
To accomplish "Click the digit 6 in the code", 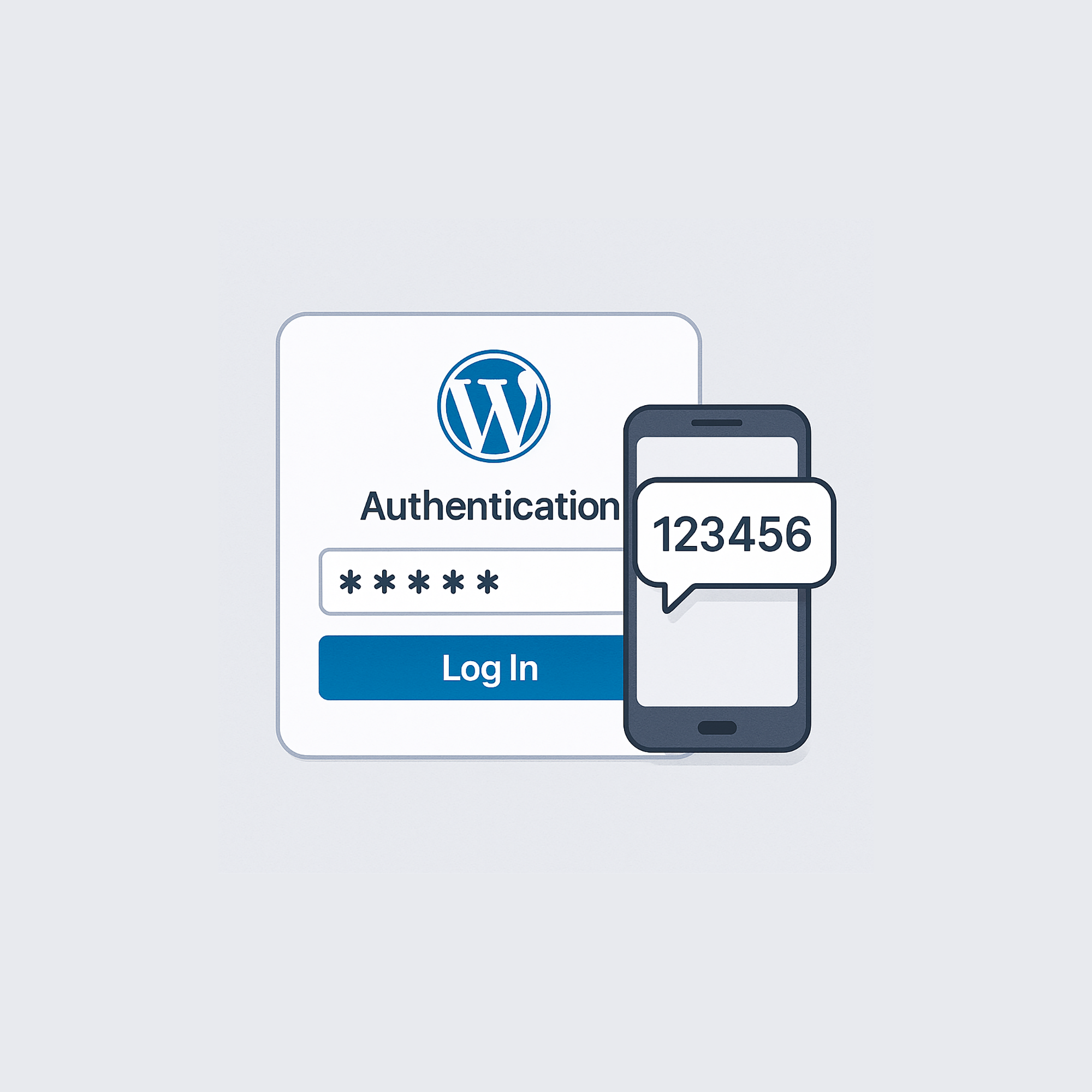I will click(799, 534).
